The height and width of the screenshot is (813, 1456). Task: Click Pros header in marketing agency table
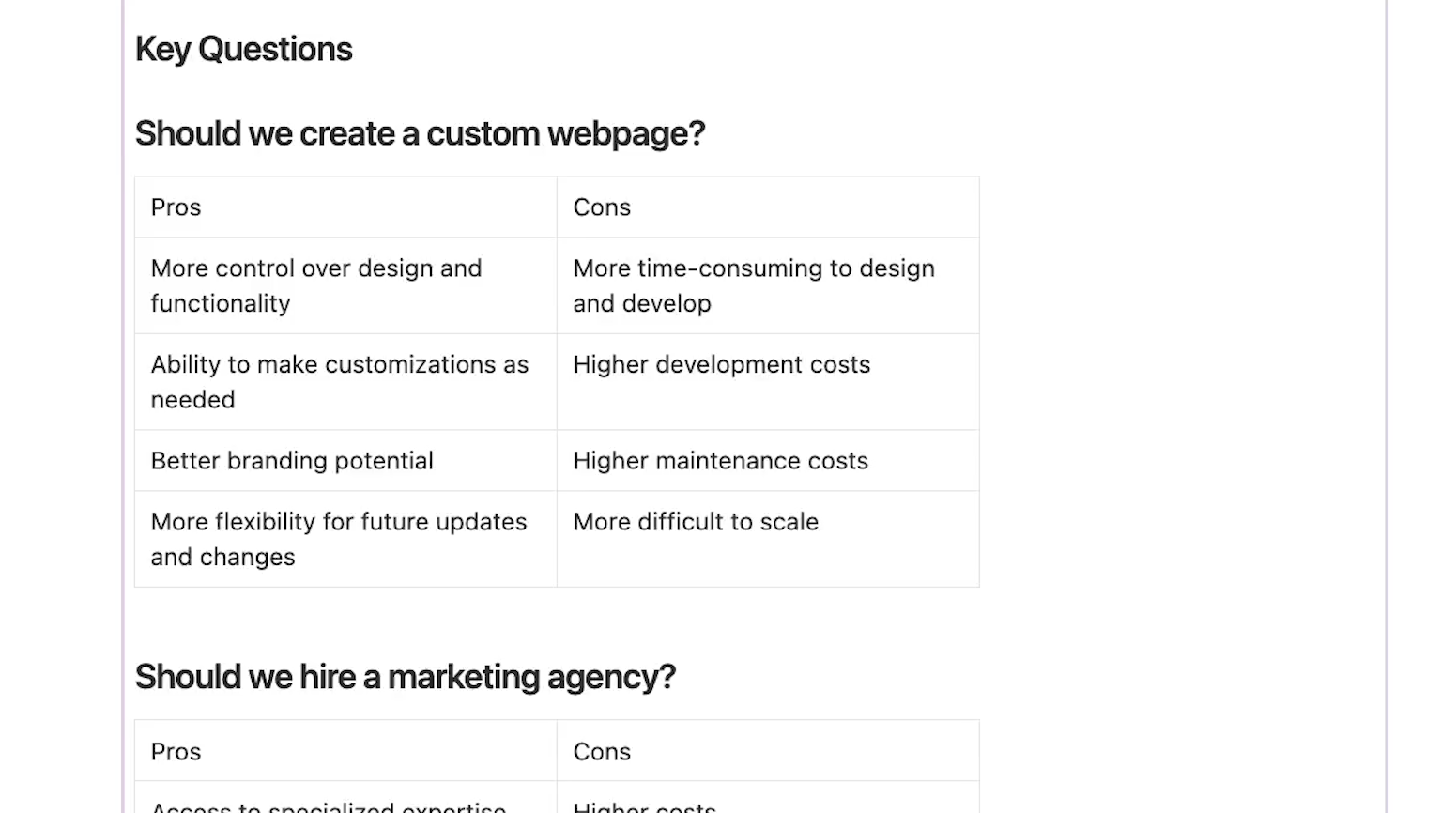point(345,751)
